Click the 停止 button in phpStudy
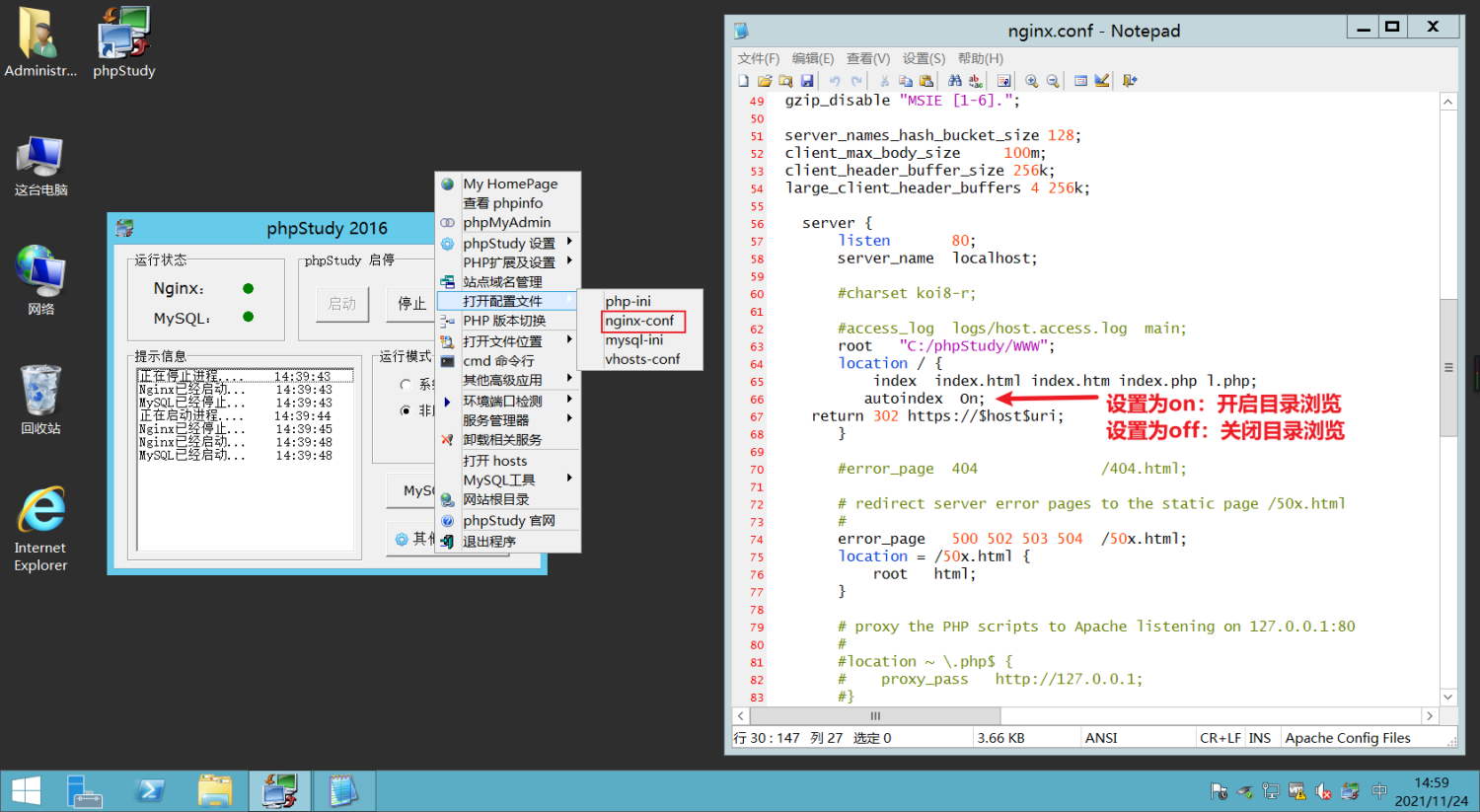 pyautogui.click(x=411, y=304)
